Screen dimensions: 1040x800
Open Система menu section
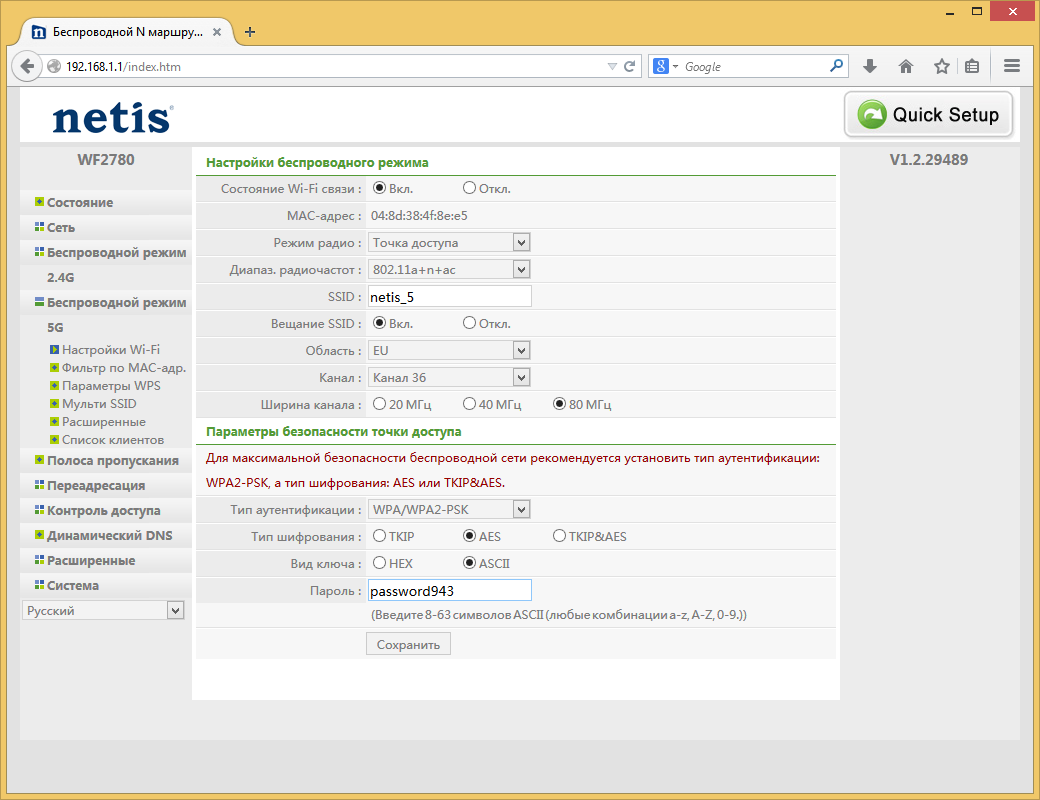tap(72, 586)
